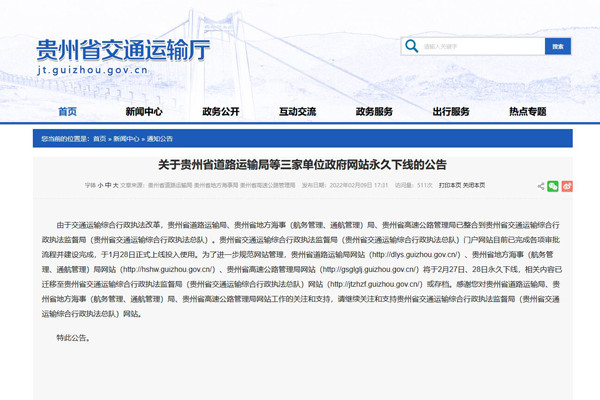Set font size to 大
This screenshot has width=600, height=400.
point(116,185)
